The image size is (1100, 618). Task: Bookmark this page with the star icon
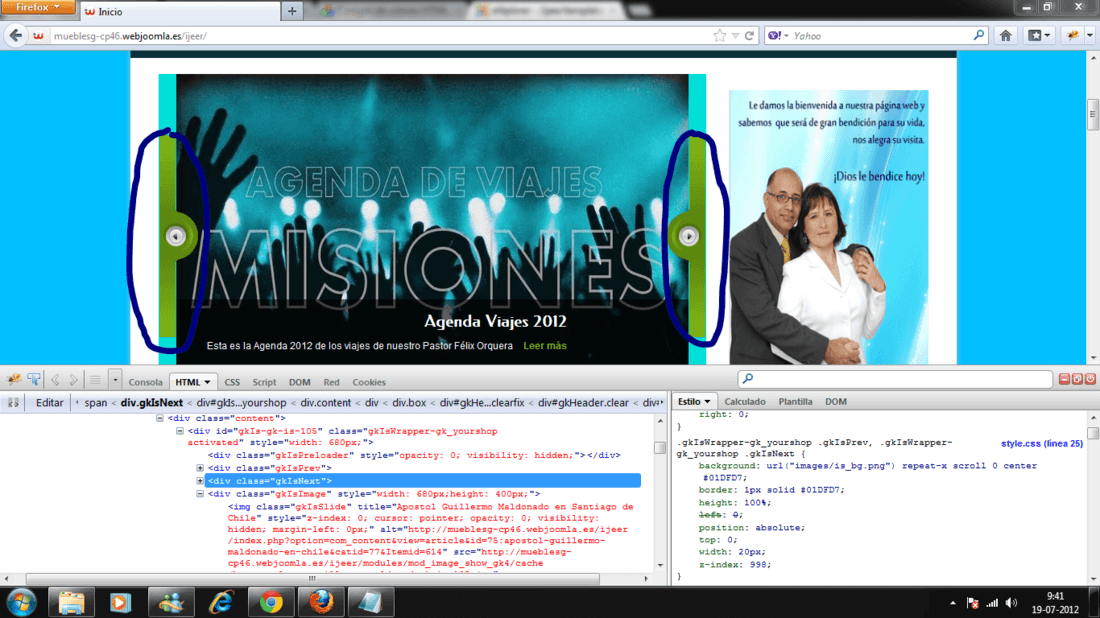[719, 36]
